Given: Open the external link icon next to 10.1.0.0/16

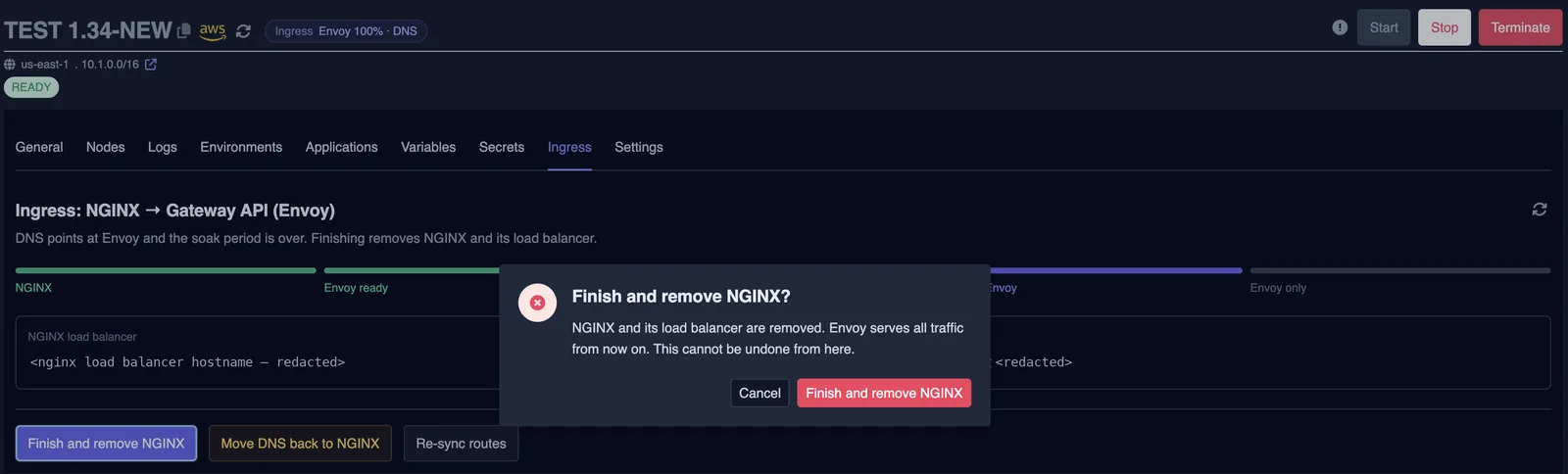Looking at the screenshot, I should [151, 65].
